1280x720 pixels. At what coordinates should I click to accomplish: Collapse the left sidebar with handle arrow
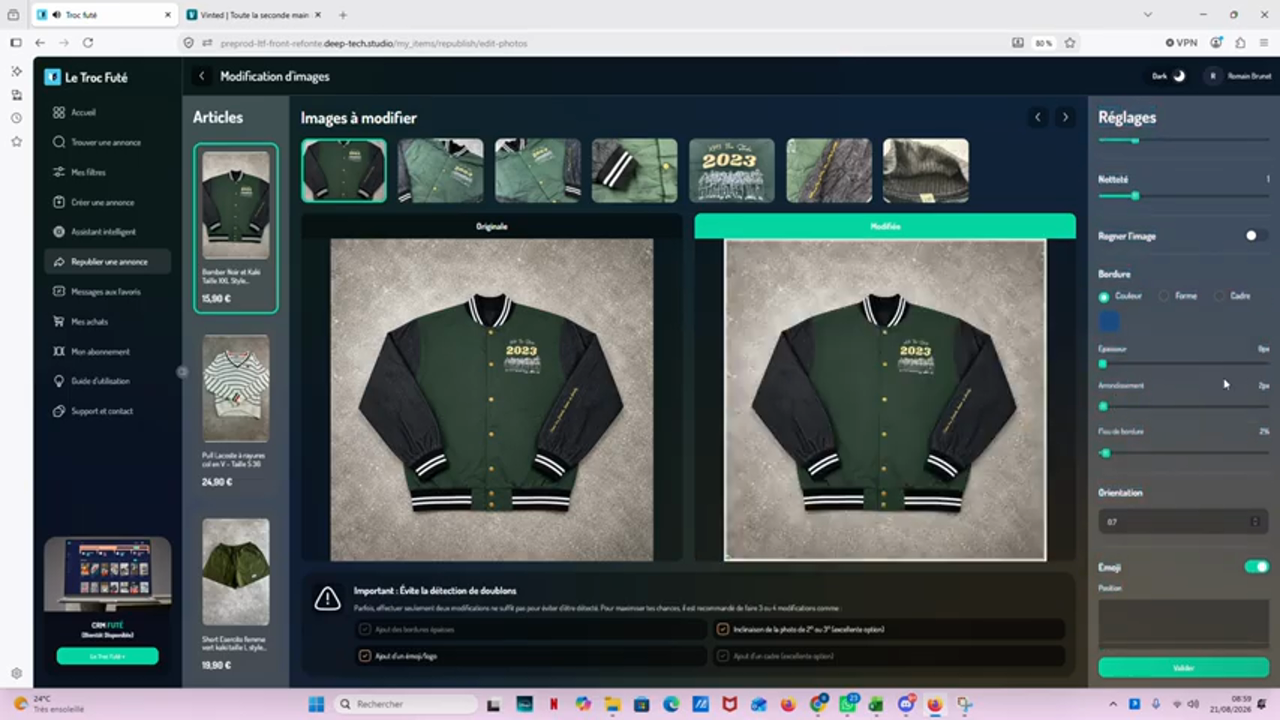click(182, 372)
